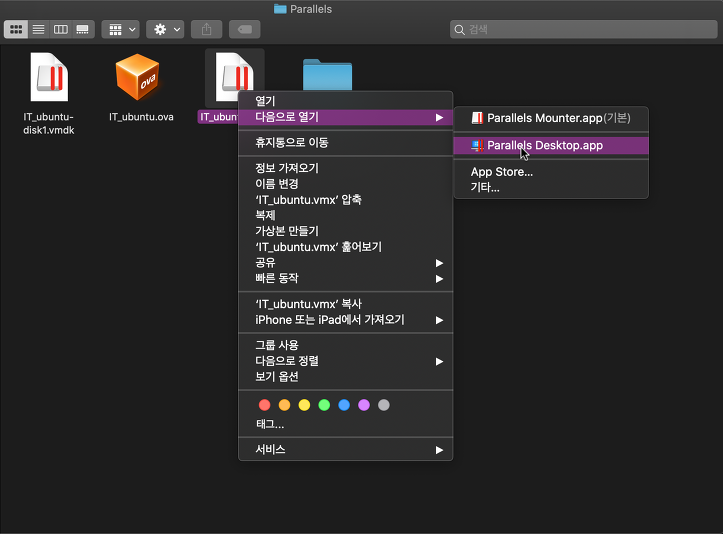This screenshot has width=723, height=534.
Task: Apply the red tag color
Action: coord(265,405)
